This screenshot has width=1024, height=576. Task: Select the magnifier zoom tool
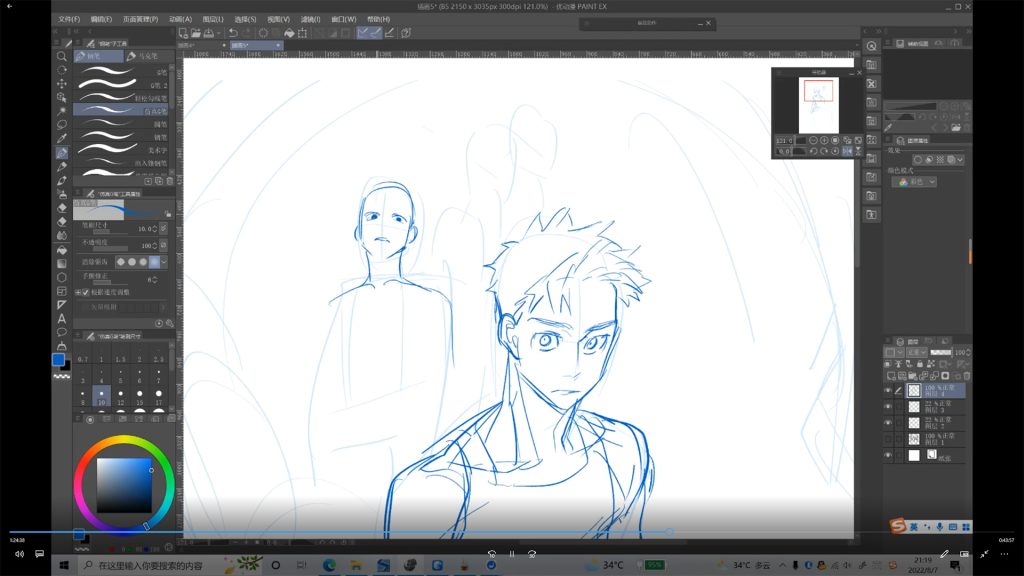point(62,56)
